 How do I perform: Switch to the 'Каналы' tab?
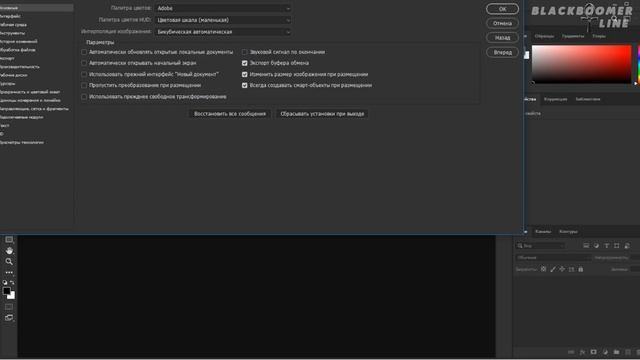tap(543, 231)
